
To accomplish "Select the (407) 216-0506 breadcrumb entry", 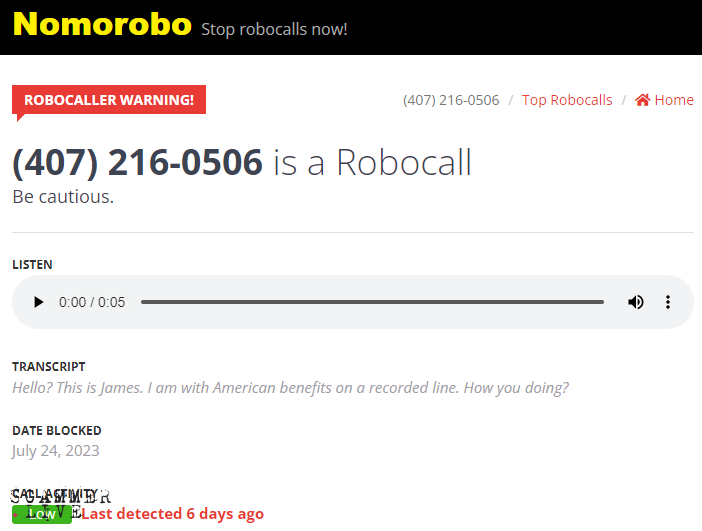I will click(451, 100).
